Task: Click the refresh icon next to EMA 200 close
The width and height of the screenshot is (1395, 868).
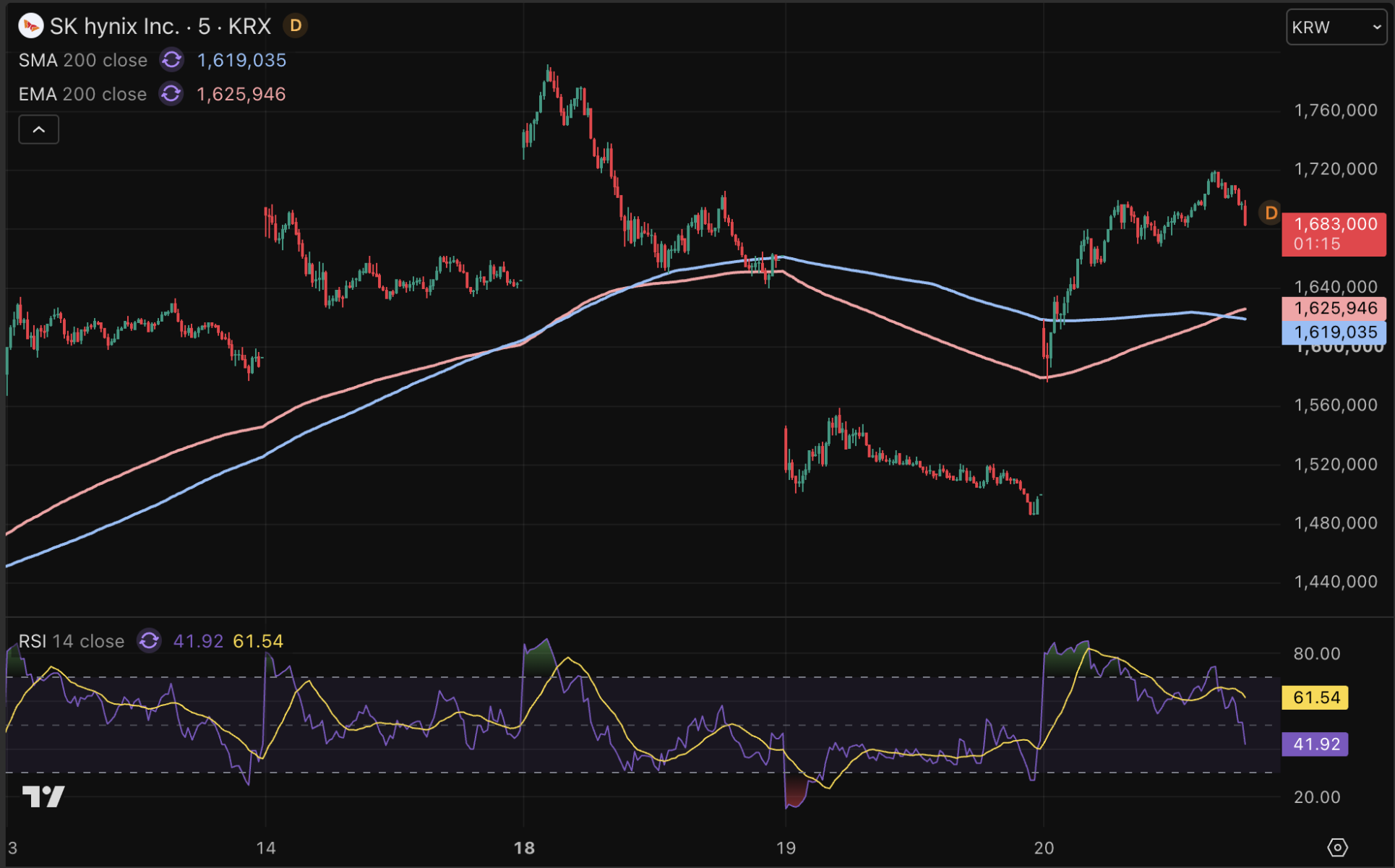Action: (x=171, y=94)
